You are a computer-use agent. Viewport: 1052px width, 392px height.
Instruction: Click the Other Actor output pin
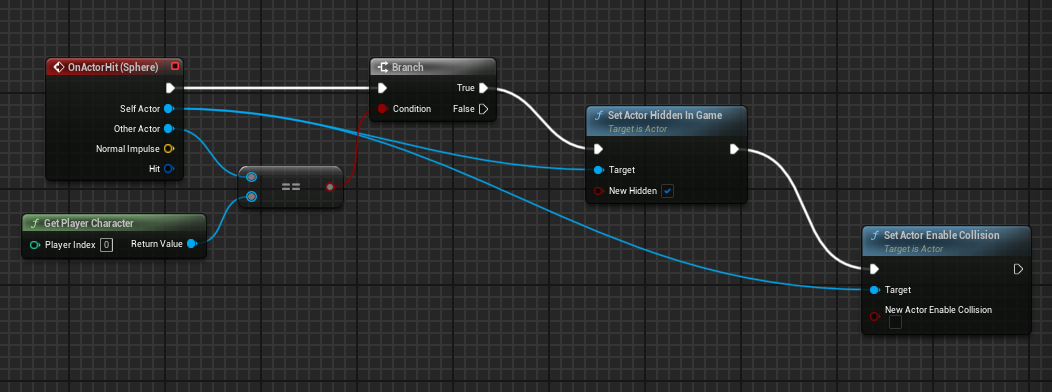(x=168, y=128)
